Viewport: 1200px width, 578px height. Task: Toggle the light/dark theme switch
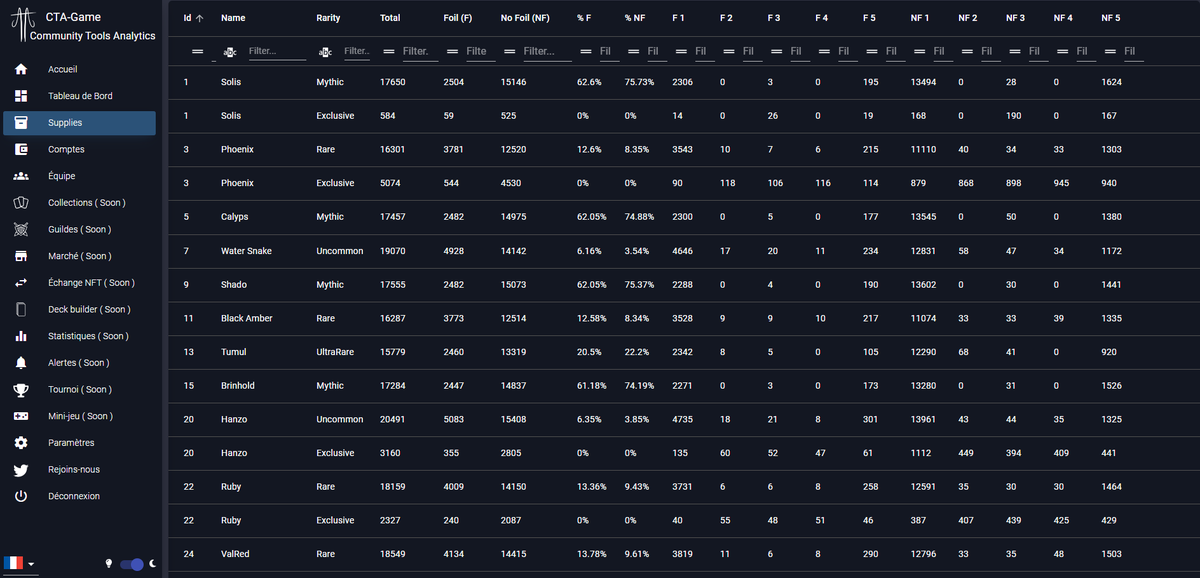[x=131, y=564]
